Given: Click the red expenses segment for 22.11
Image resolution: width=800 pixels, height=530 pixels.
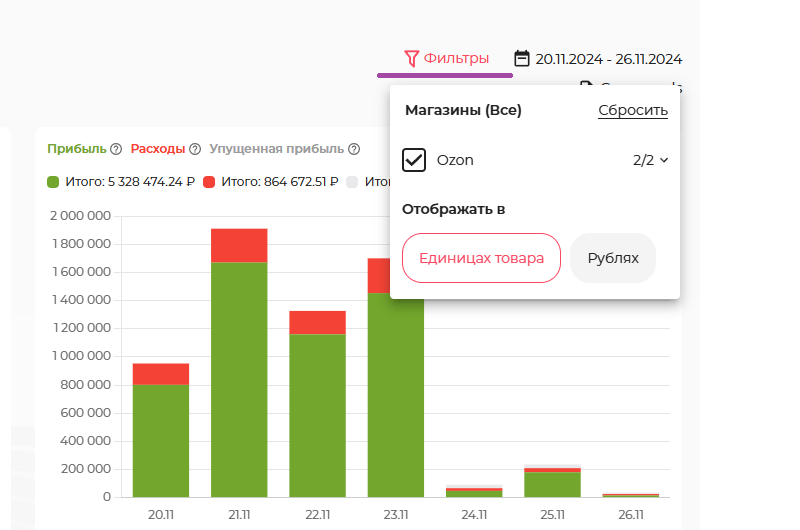Looking at the screenshot, I should pos(317,322).
